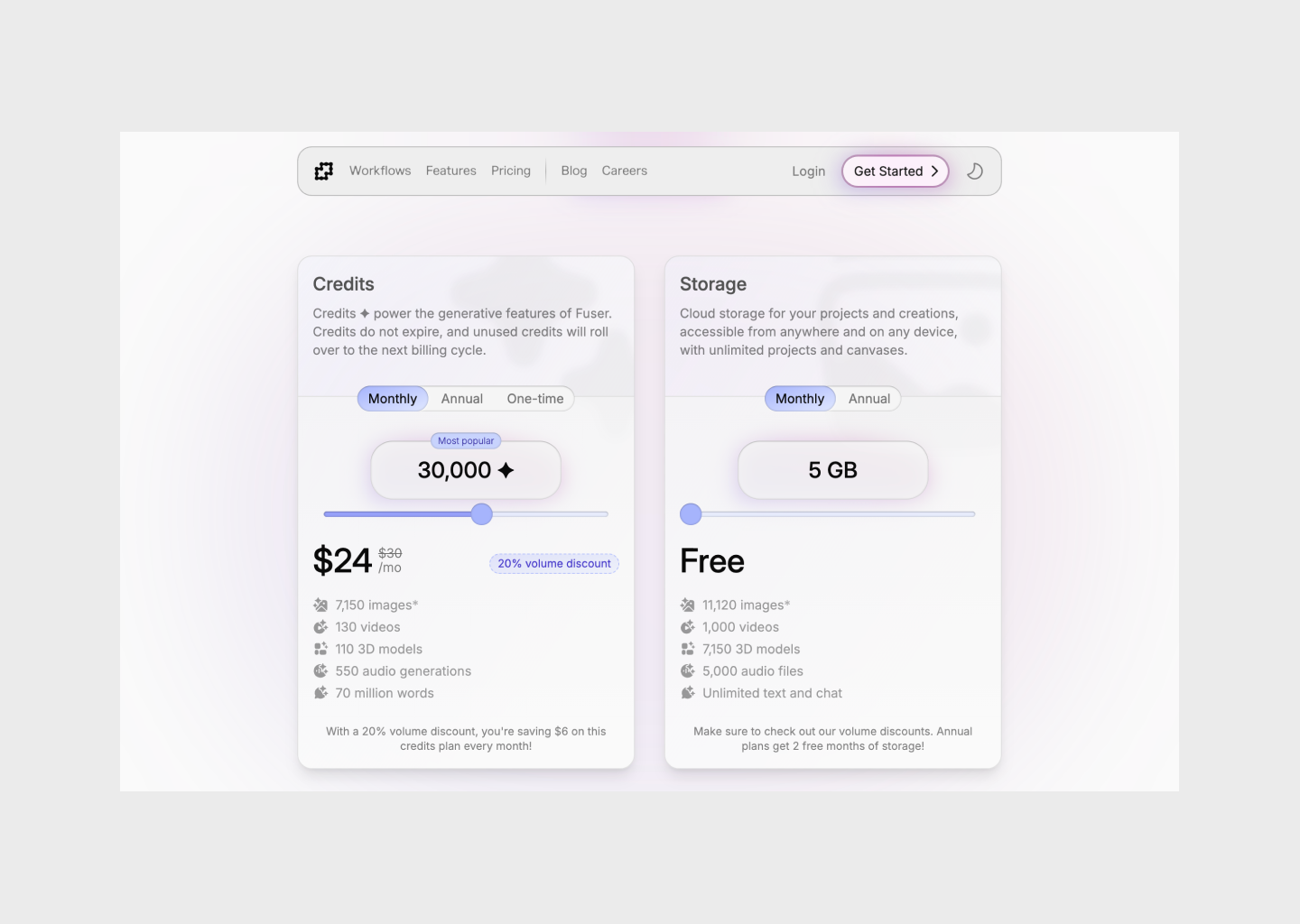Click the Fuser logo icon
The height and width of the screenshot is (924, 1300).
tap(324, 171)
